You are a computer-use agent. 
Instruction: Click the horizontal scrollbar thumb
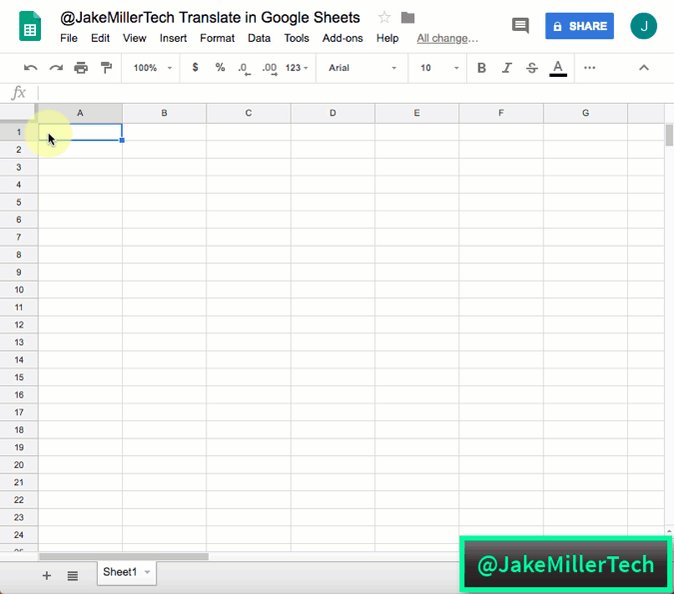pyautogui.click(x=124, y=557)
